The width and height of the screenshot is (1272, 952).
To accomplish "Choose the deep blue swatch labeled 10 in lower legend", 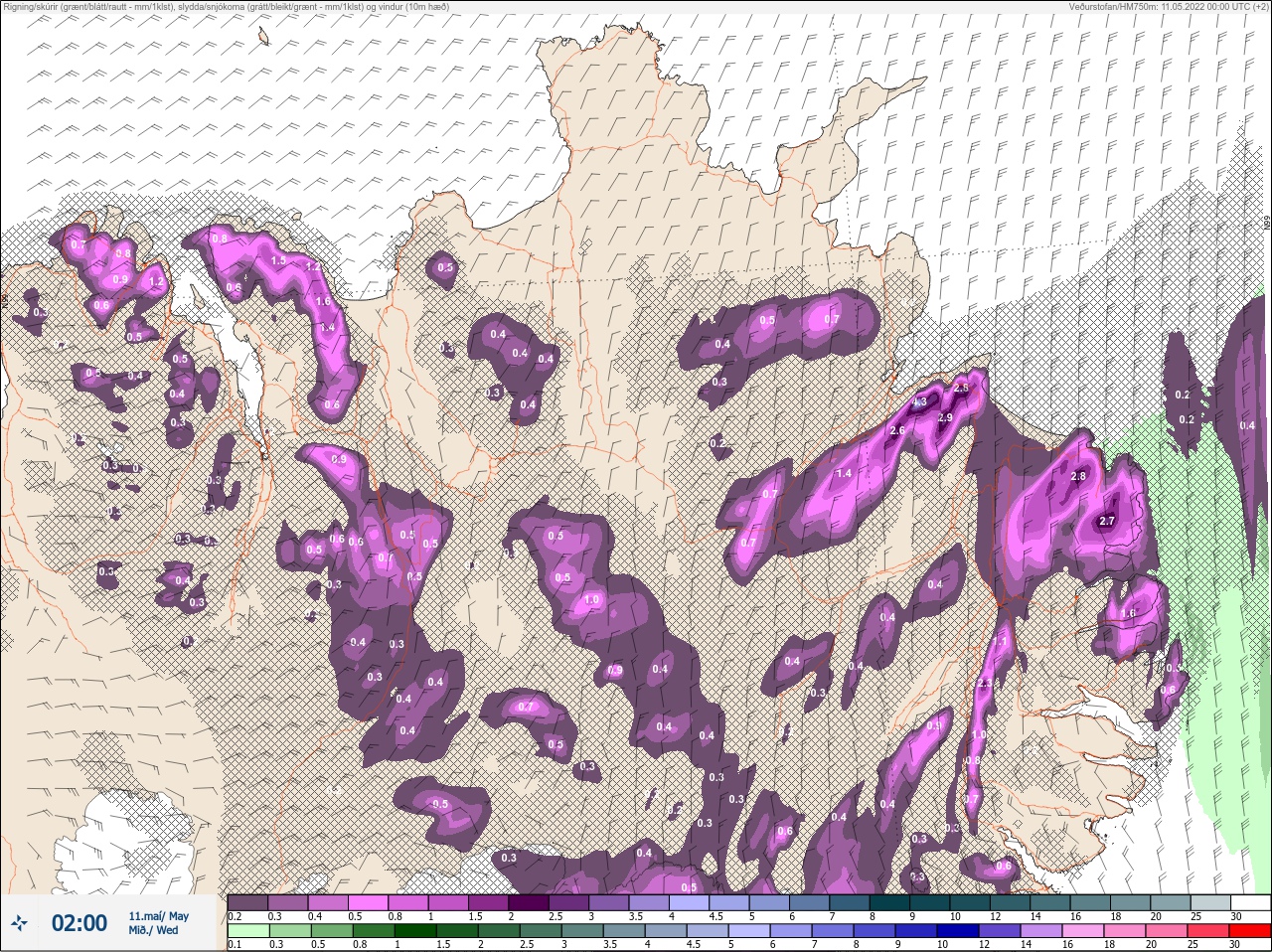I will click(x=960, y=930).
